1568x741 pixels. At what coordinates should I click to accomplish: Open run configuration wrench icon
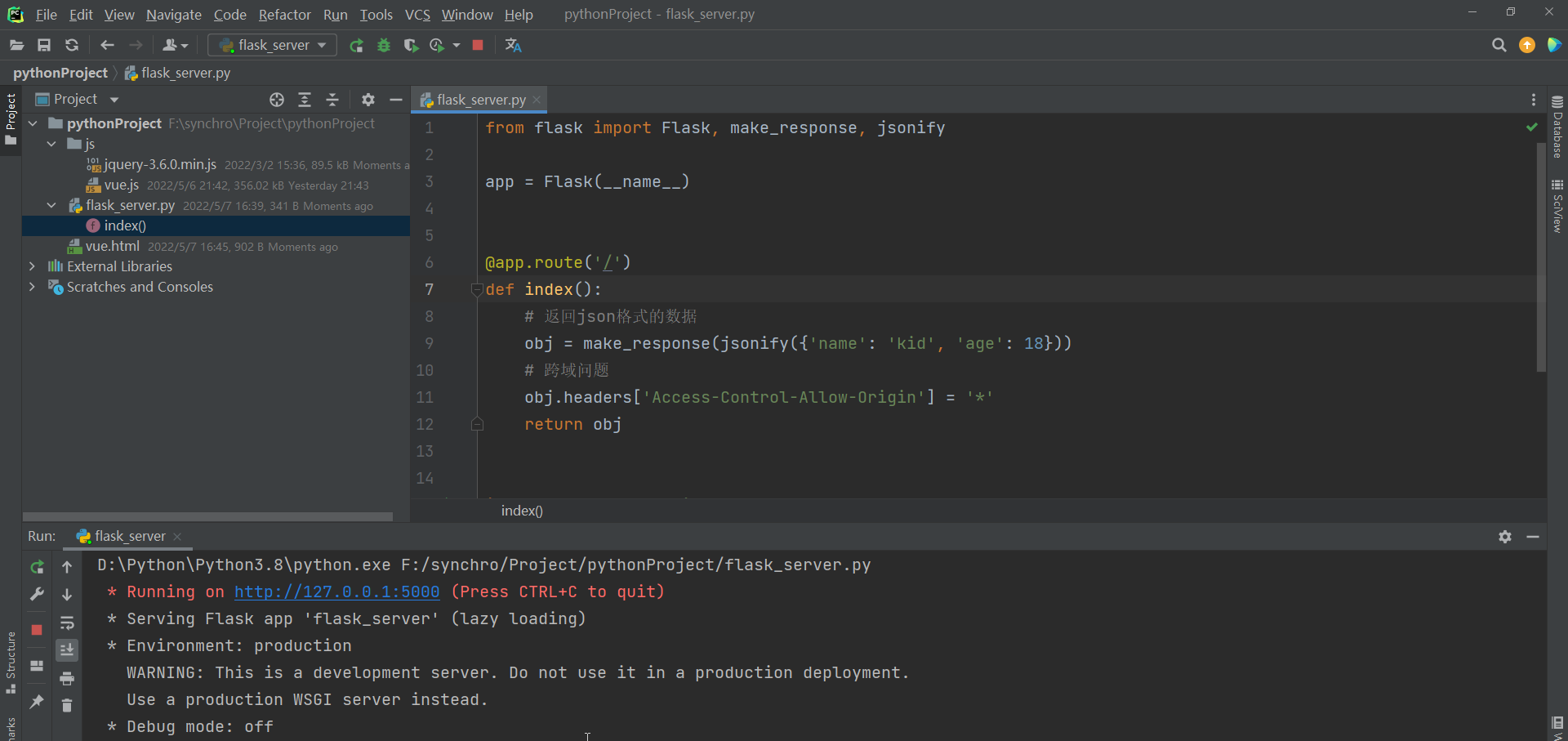[x=37, y=594]
